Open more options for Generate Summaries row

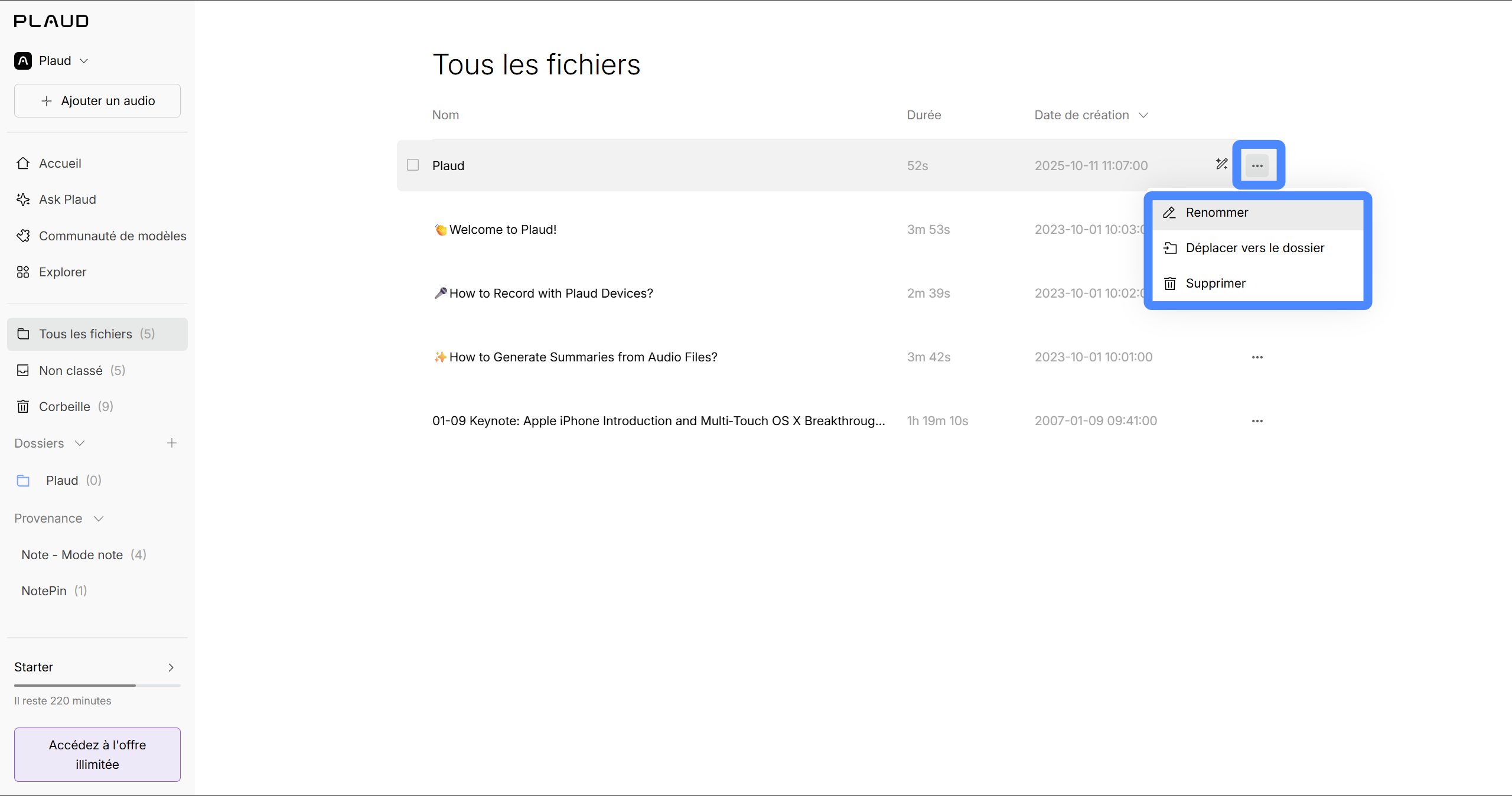point(1257,357)
